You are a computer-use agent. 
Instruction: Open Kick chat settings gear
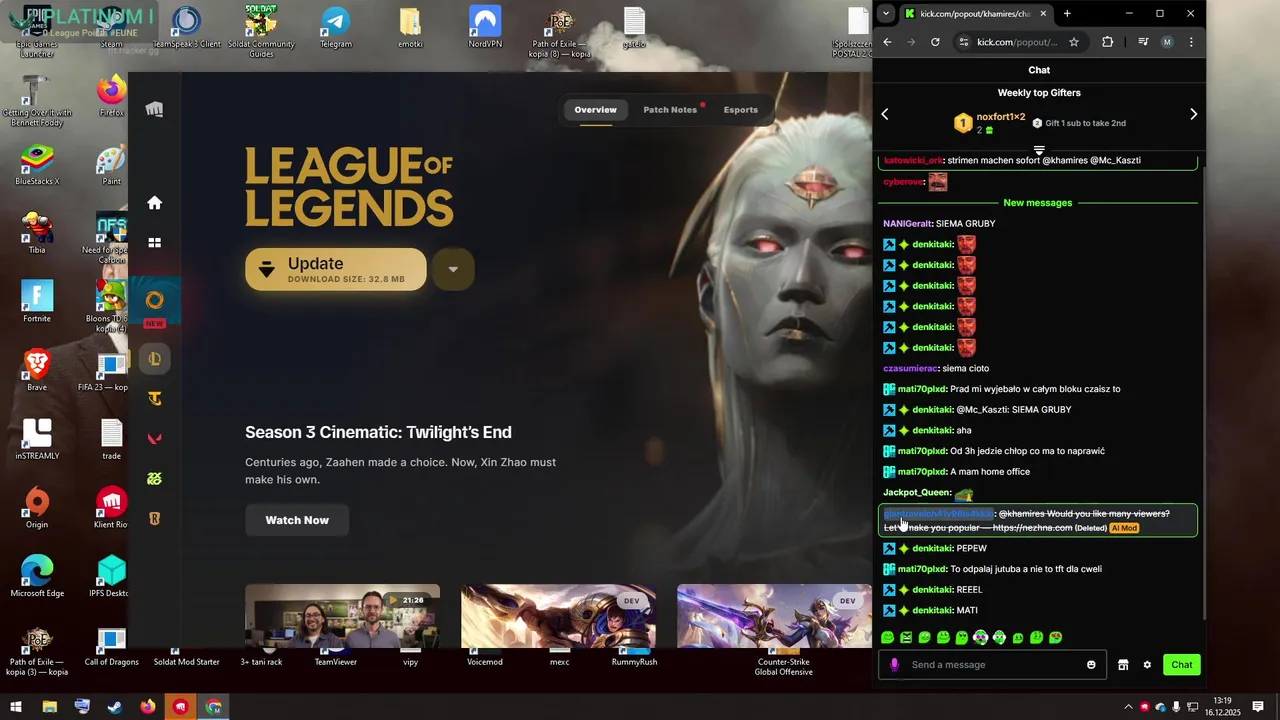click(x=1147, y=665)
